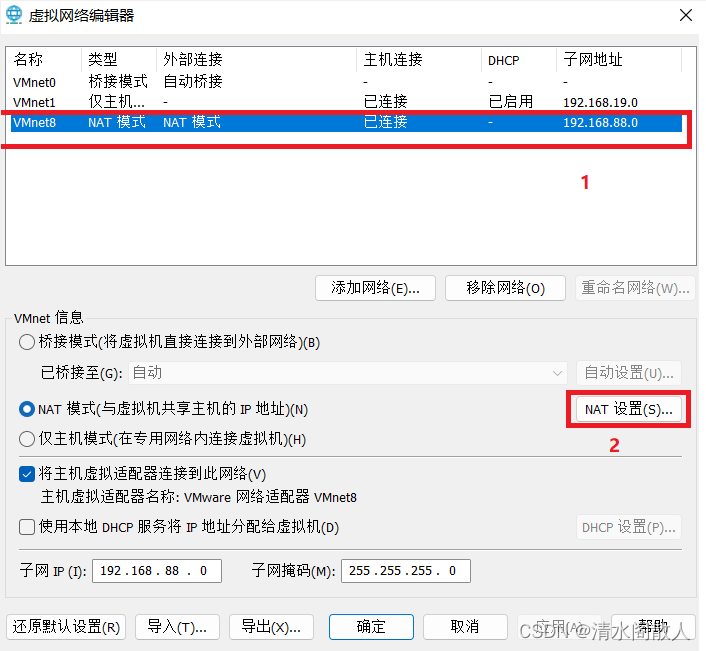Click the 主机连接 column header

pos(419,59)
